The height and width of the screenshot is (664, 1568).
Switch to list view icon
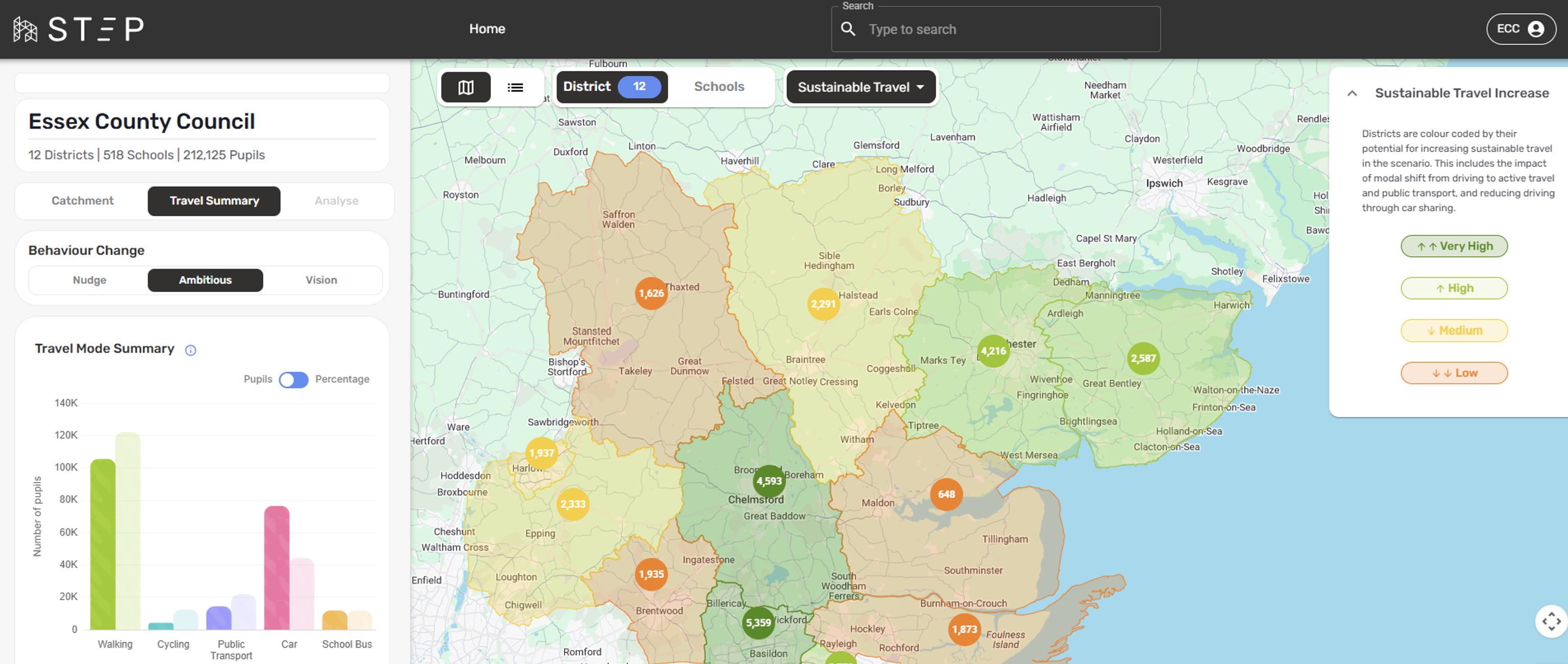515,87
